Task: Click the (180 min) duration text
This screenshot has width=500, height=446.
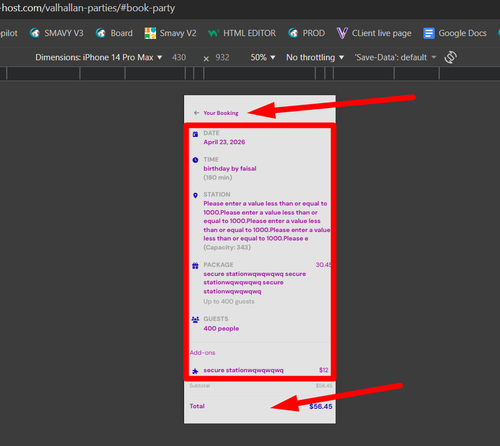Action: 218,177
